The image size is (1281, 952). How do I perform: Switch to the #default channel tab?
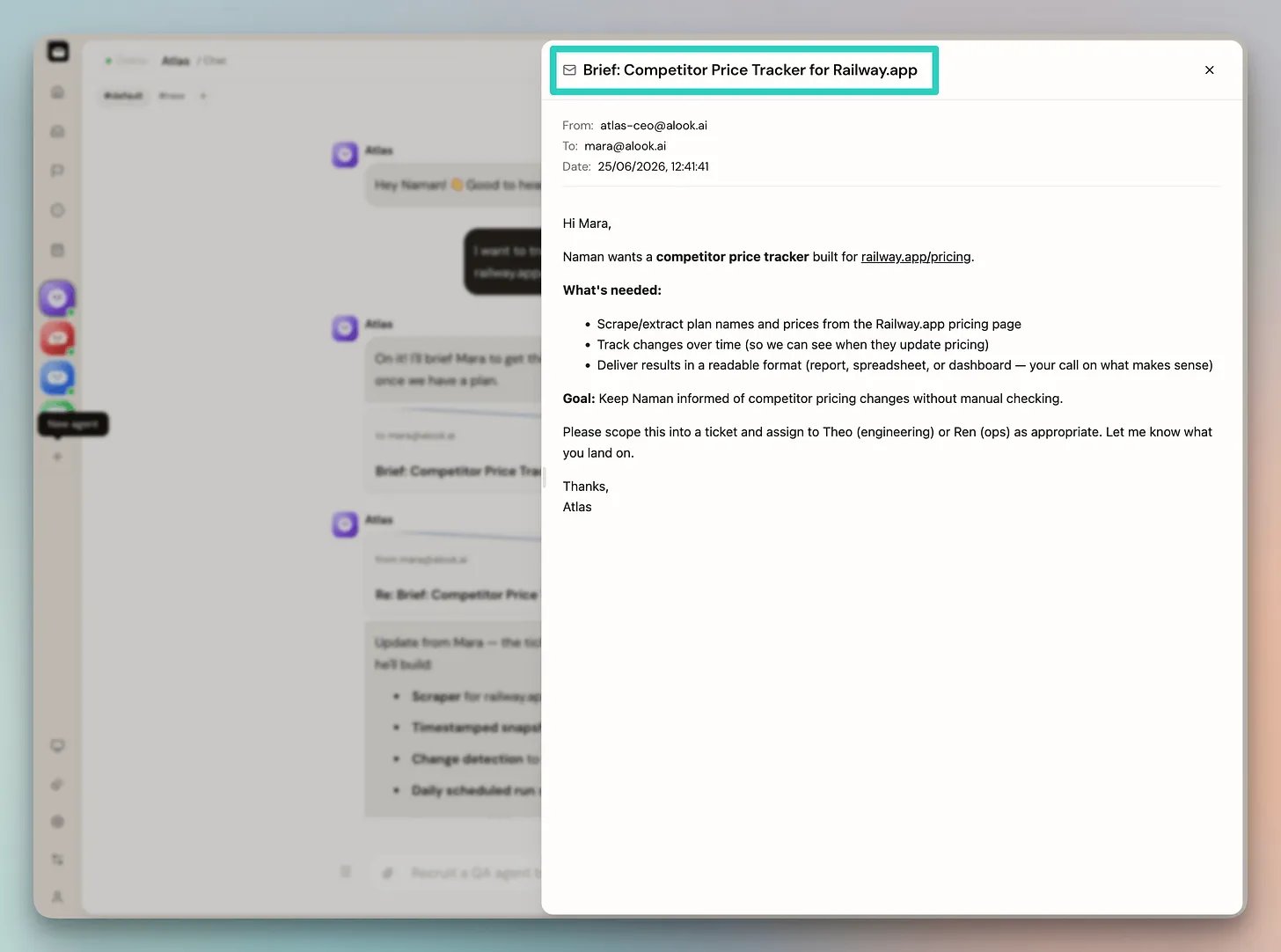[x=123, y=95]
